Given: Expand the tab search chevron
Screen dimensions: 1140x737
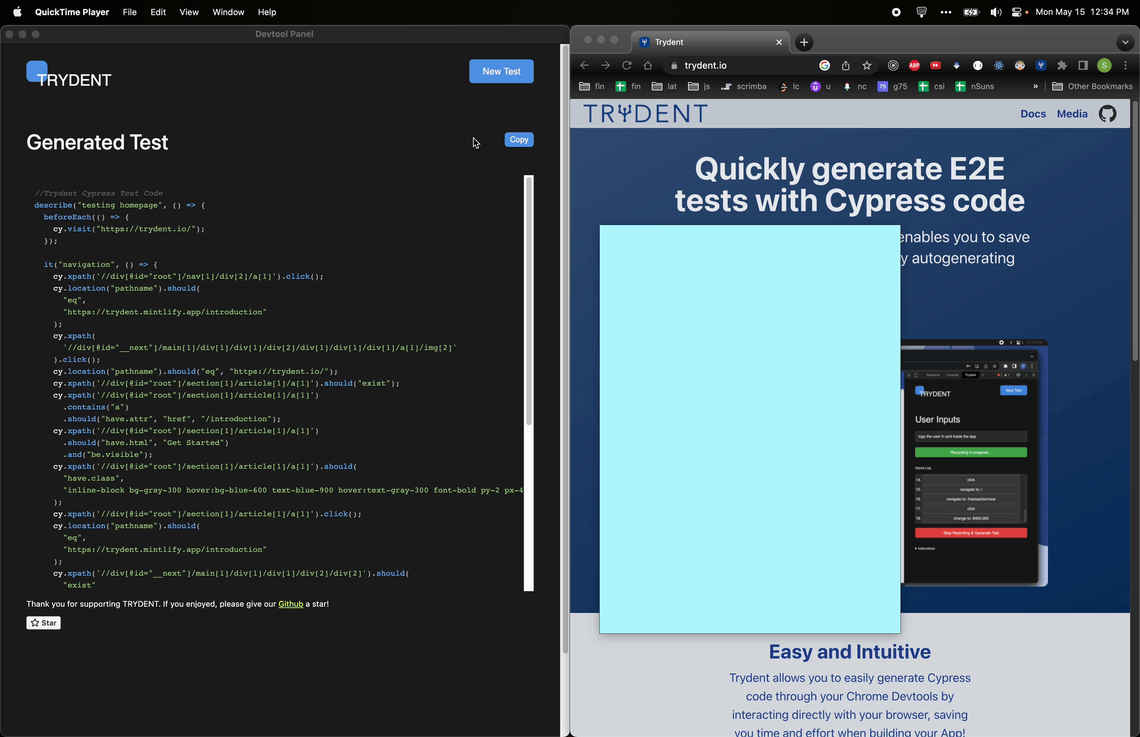Looking at the screenshot, I should coord(1125,42).
